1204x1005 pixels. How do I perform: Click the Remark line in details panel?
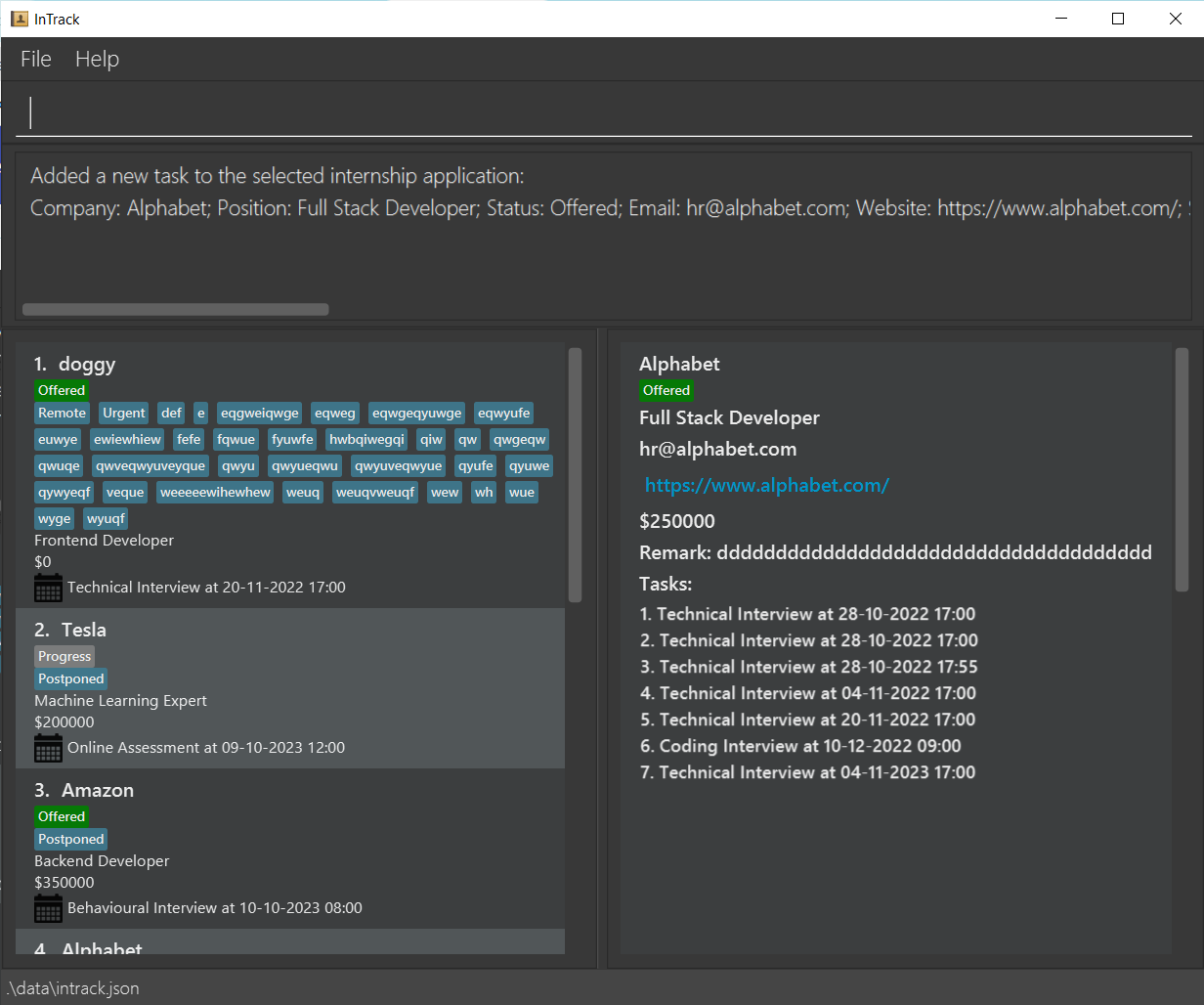point(895,552)
